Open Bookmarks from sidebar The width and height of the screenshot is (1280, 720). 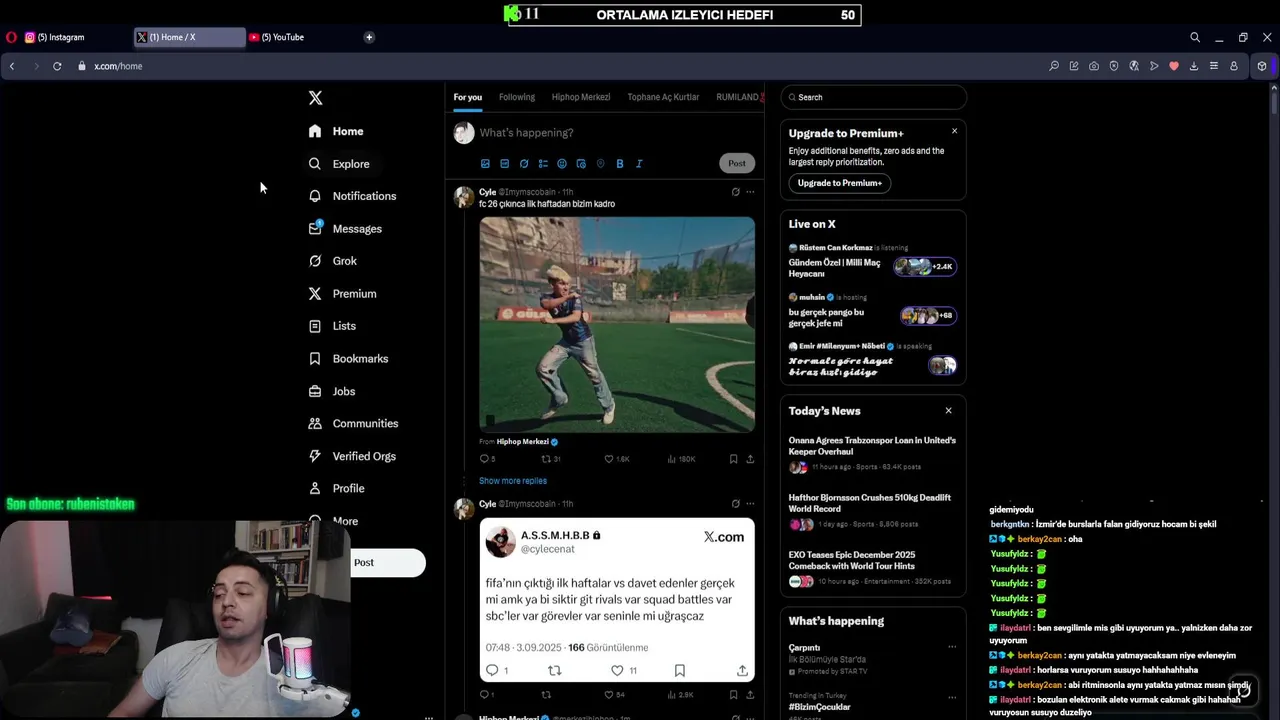(x=348, y=359)
